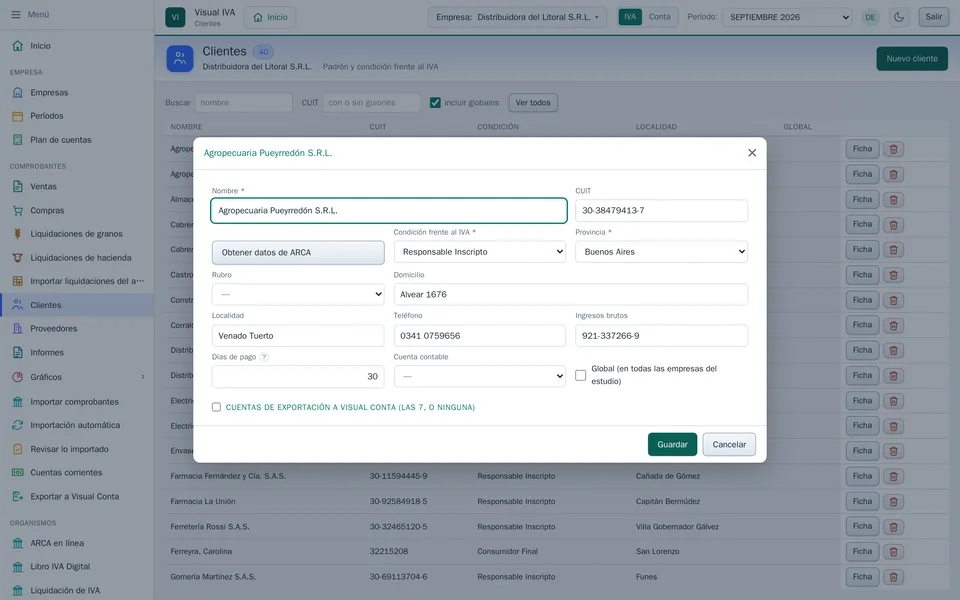Uncheck the incluir globales checkbox

(x=435, y=103)
